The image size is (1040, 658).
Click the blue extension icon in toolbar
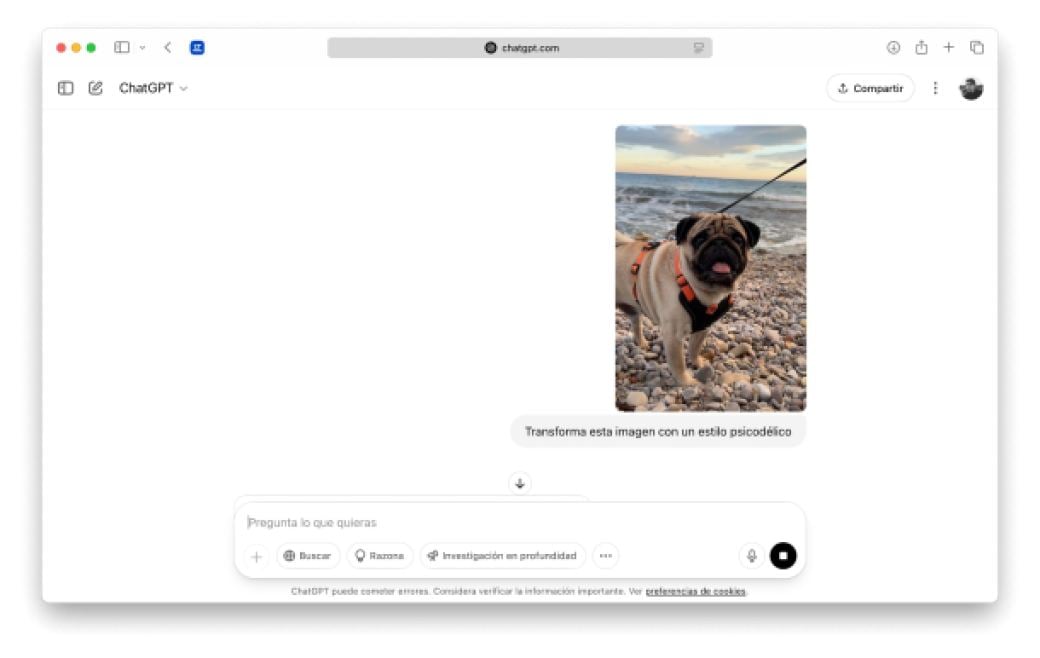click(x=197, y=48)
